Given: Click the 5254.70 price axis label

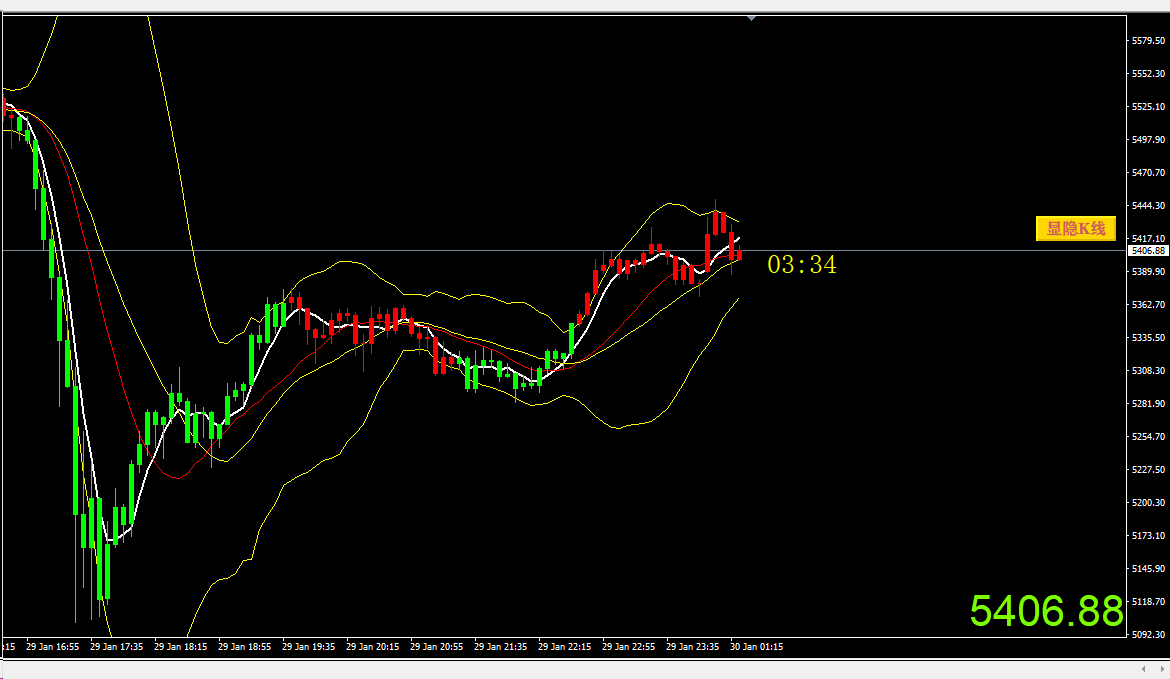Looking at the screenshot, I should click(x=1148, y=436).
